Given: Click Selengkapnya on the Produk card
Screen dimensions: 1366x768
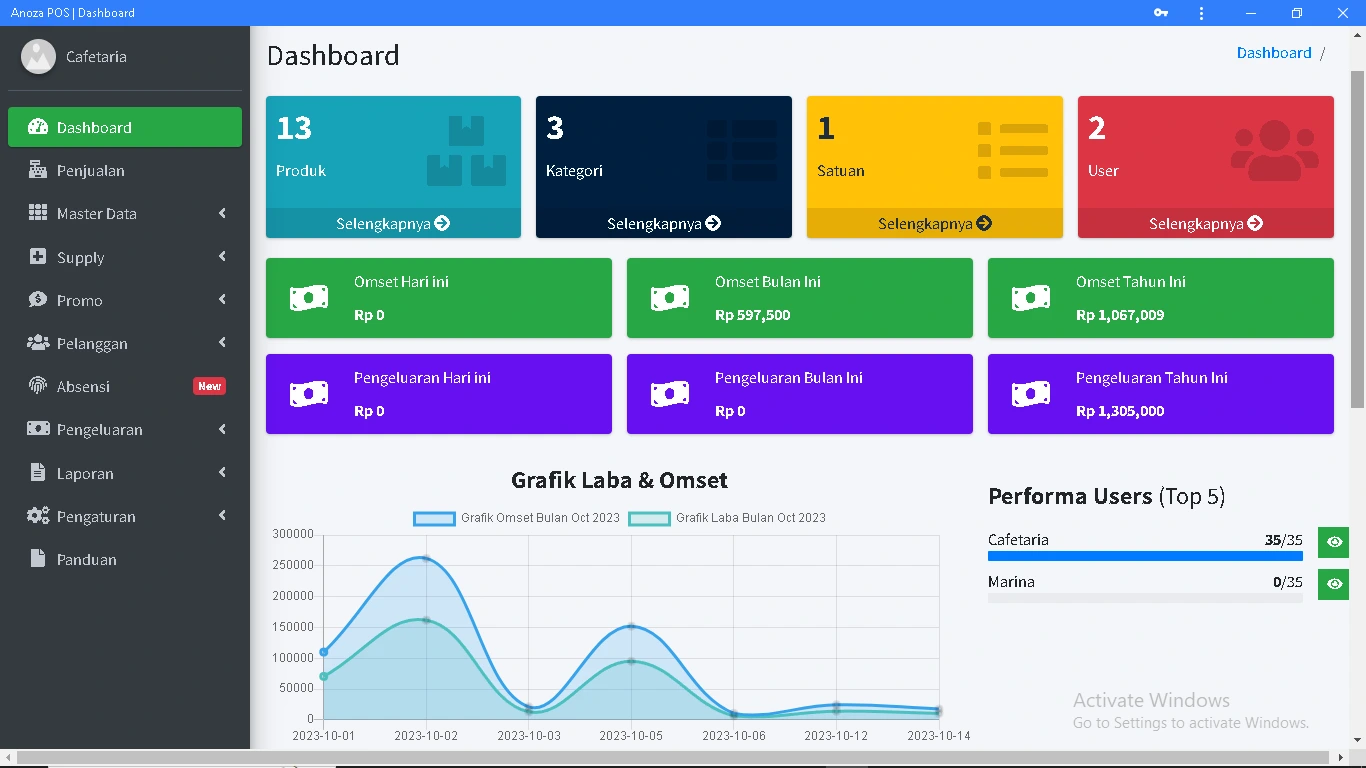Looking at the screenshot, I should [393, 223].
